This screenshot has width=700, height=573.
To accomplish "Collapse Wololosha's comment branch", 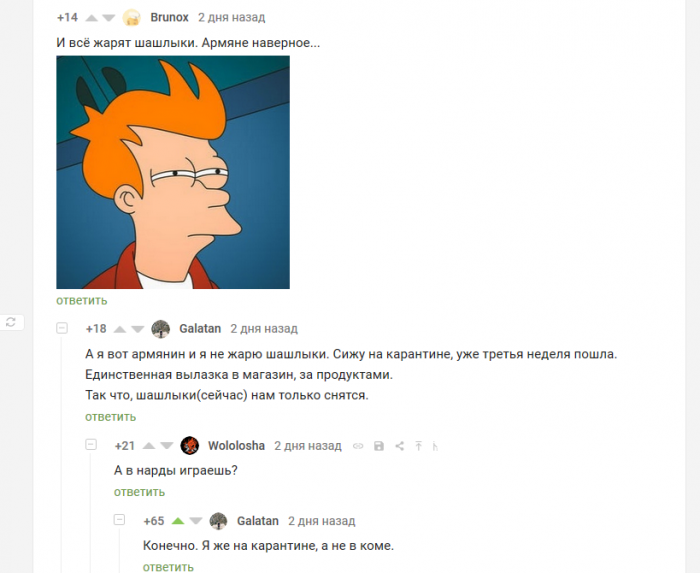I will pyautogui.click(x=91, y=444).
